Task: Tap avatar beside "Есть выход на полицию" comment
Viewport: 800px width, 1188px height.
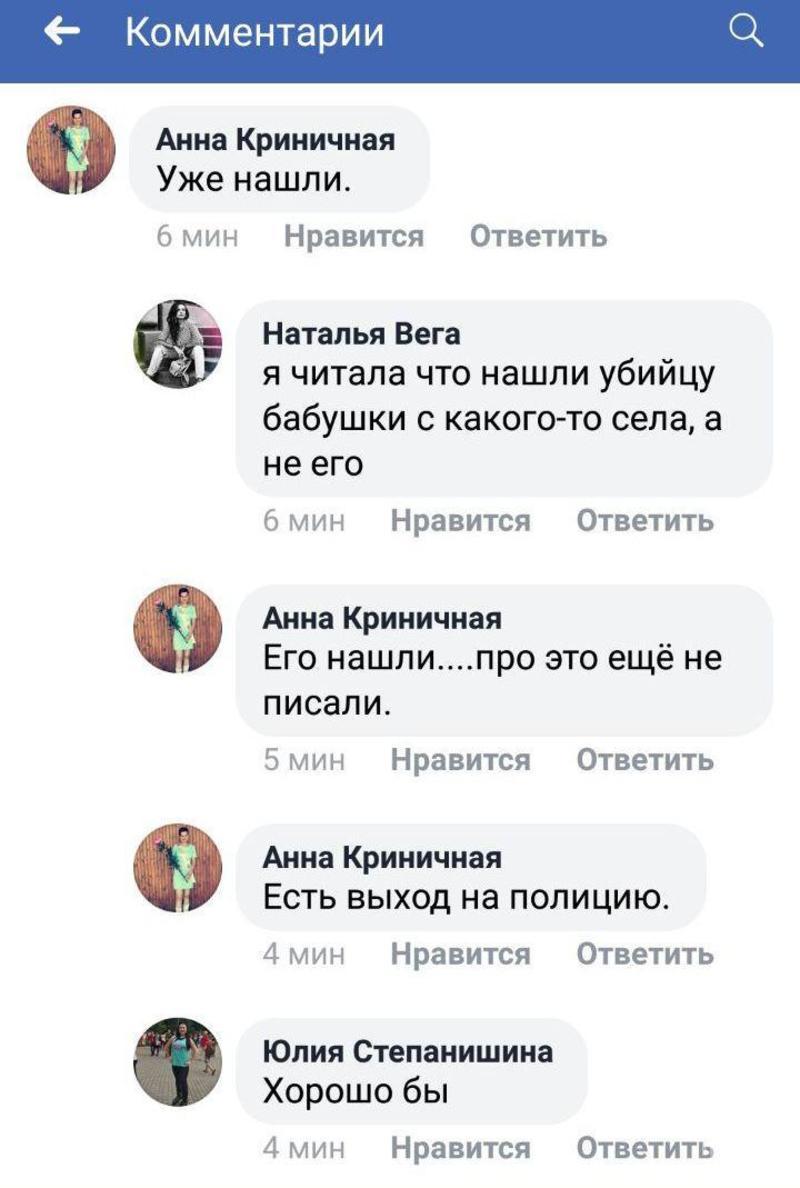Action: click(x=177, y=868)
